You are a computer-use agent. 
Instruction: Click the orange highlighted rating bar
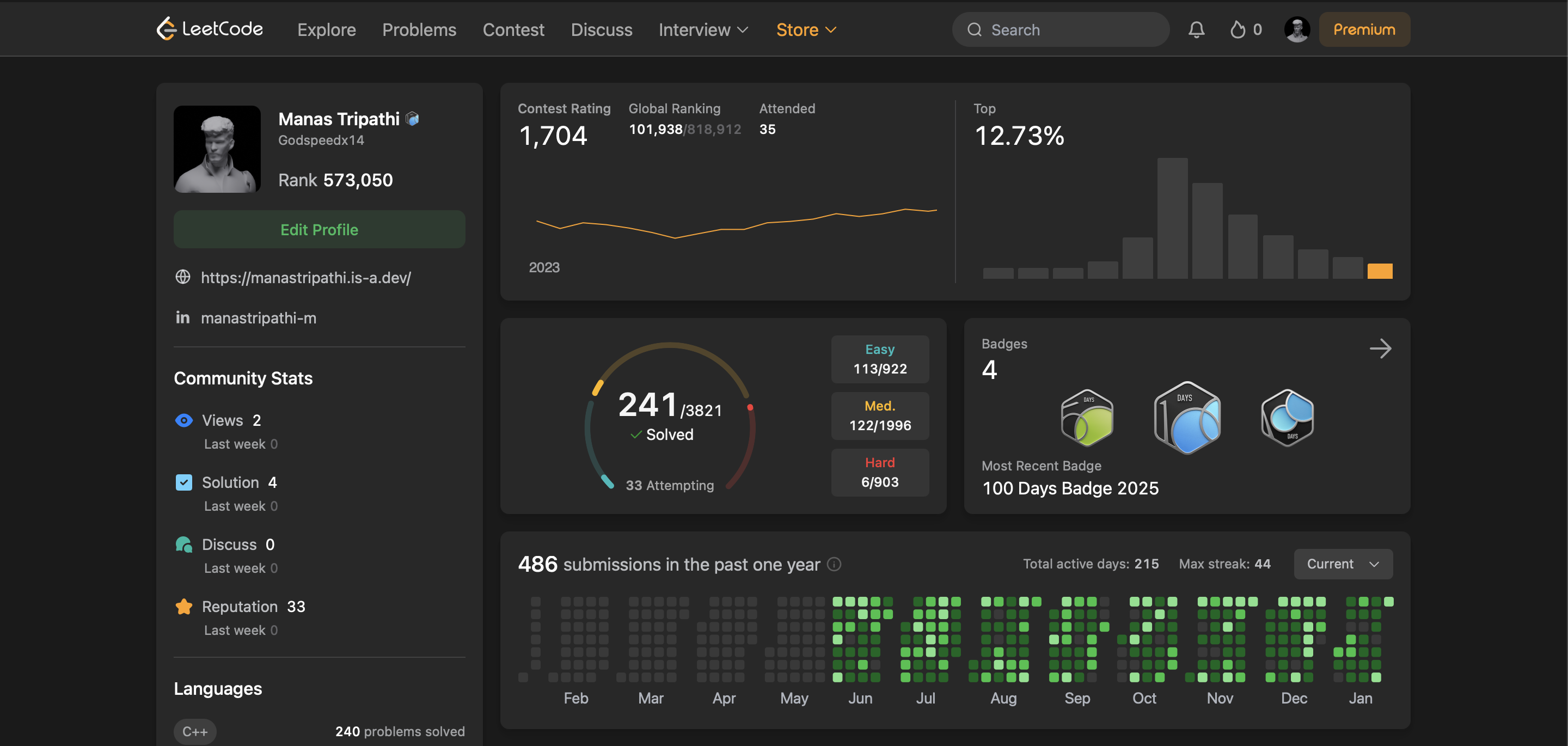tap(1379, 271)
